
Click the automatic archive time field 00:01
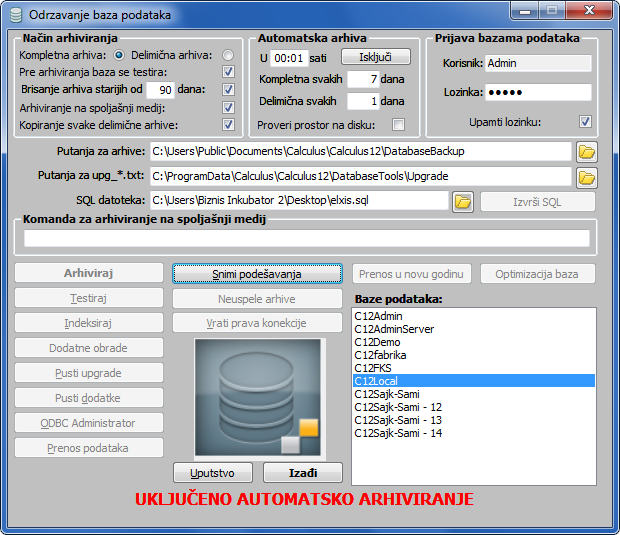(x=289, y=58)
